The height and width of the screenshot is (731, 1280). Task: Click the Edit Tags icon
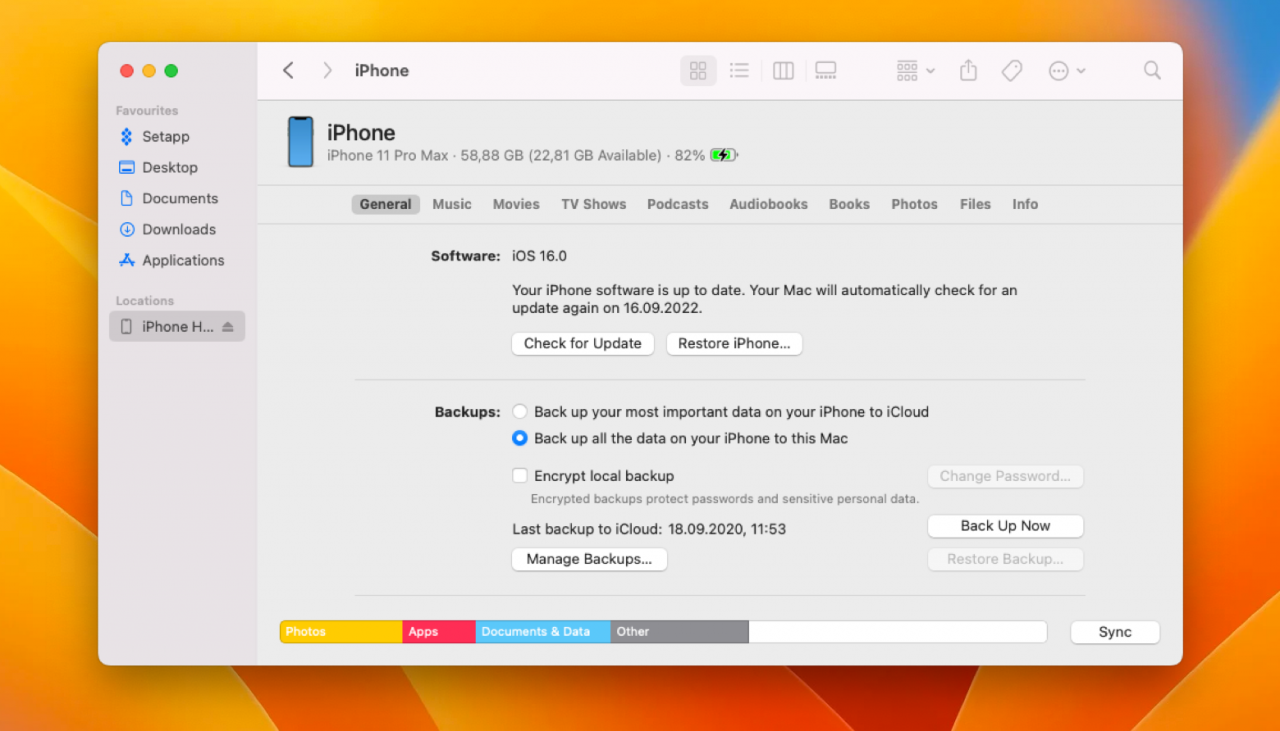(x=1012, y=70)
